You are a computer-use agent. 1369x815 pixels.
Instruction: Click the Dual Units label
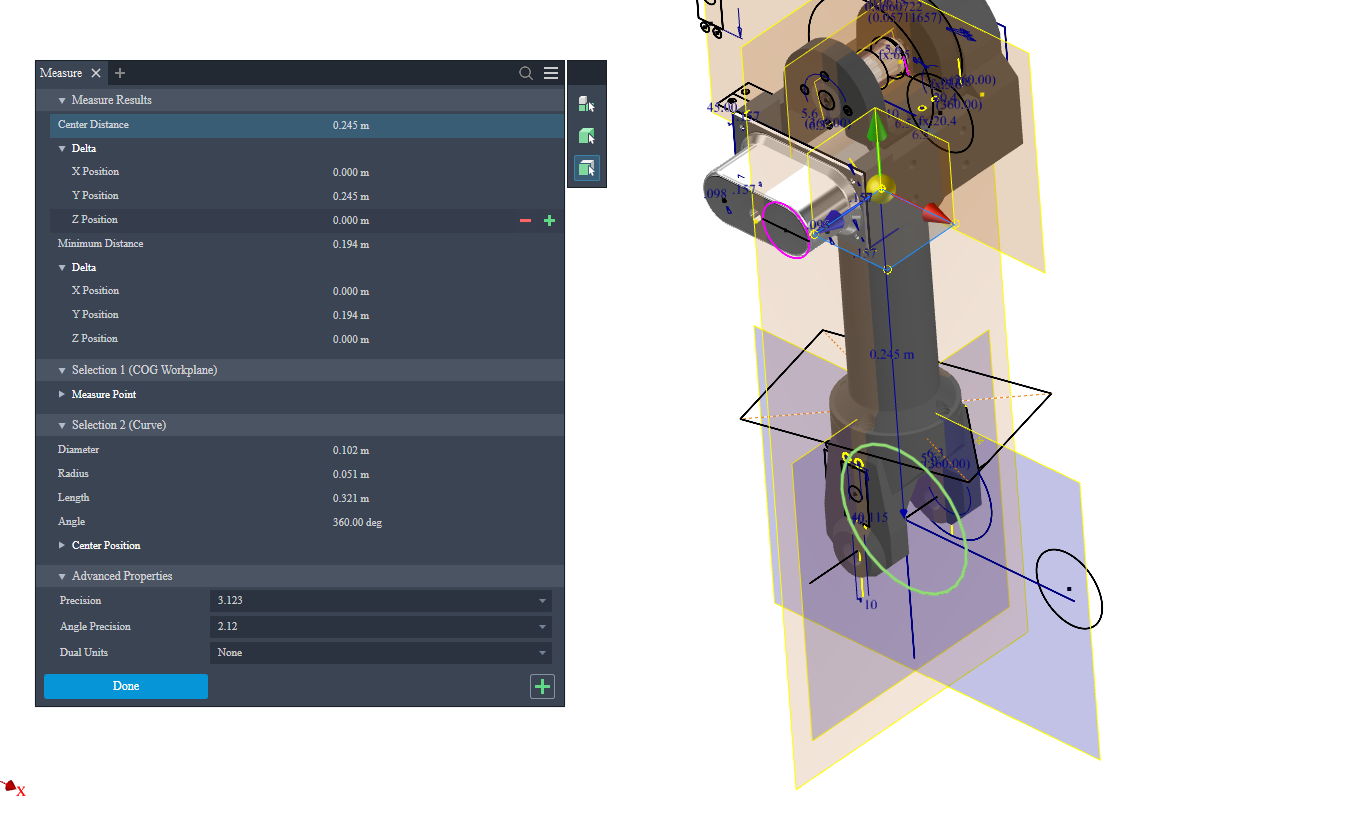[x=84, y=653]
